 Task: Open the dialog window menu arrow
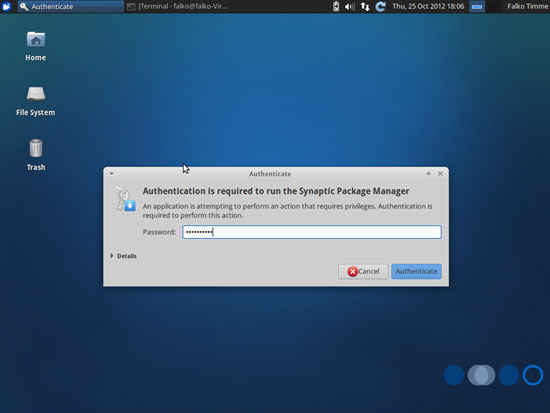112,173
